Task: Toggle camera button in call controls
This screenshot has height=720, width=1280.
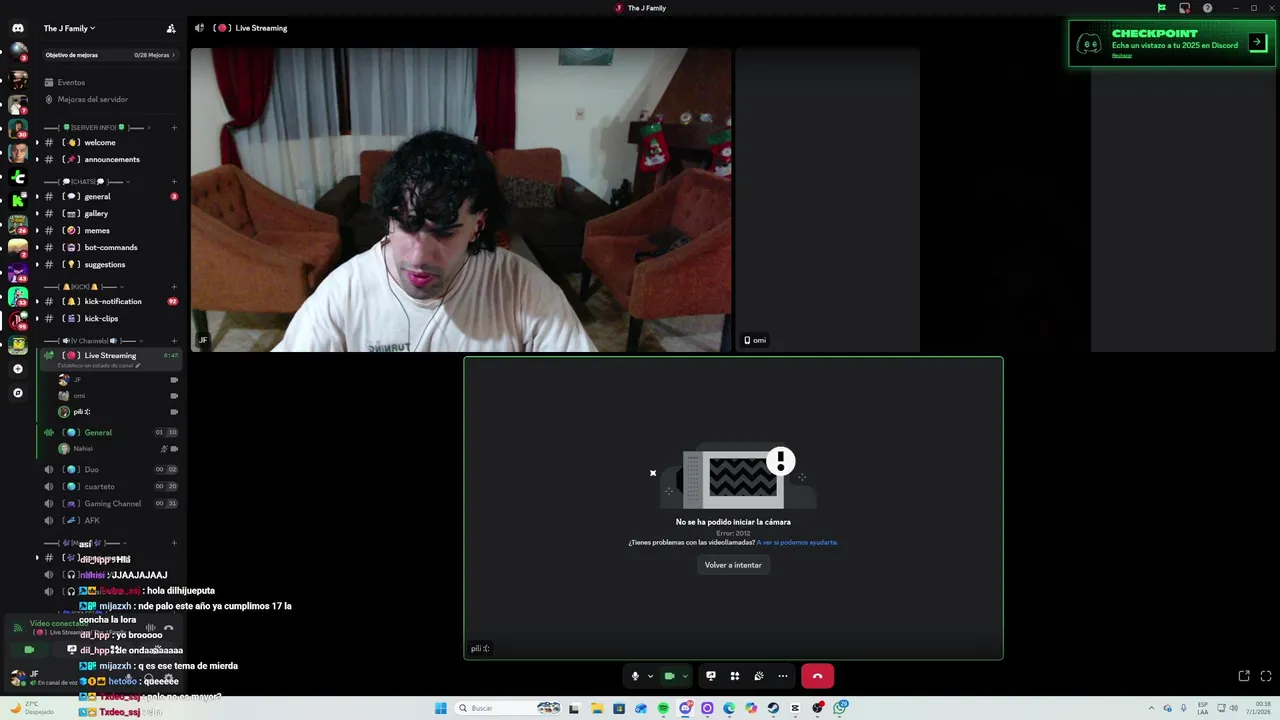Action: pyautogui.click(x=669, y=676)
